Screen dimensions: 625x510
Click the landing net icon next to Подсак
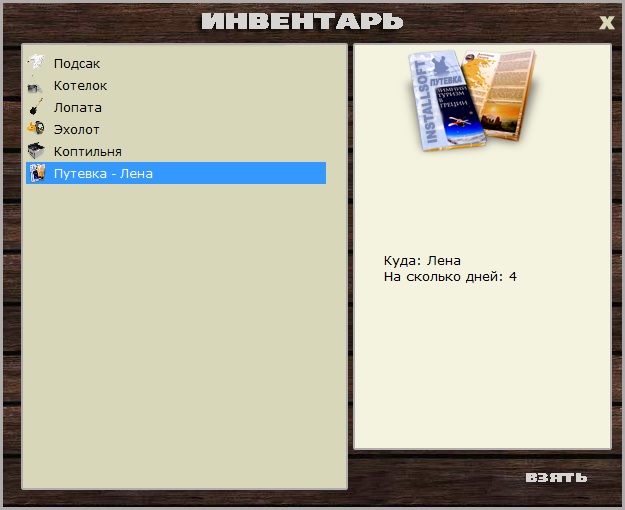click(36, 62)
